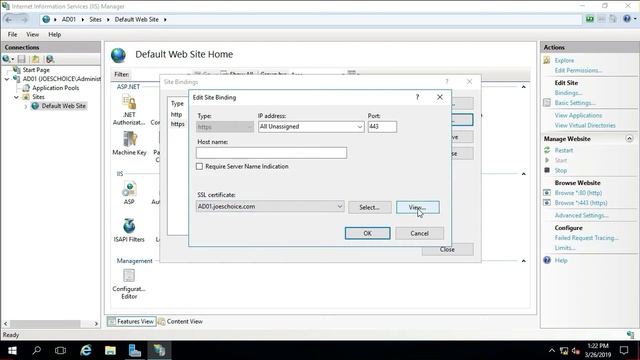
Task: Collapse the ASP.NET group
Action: [x=524, y=87]
